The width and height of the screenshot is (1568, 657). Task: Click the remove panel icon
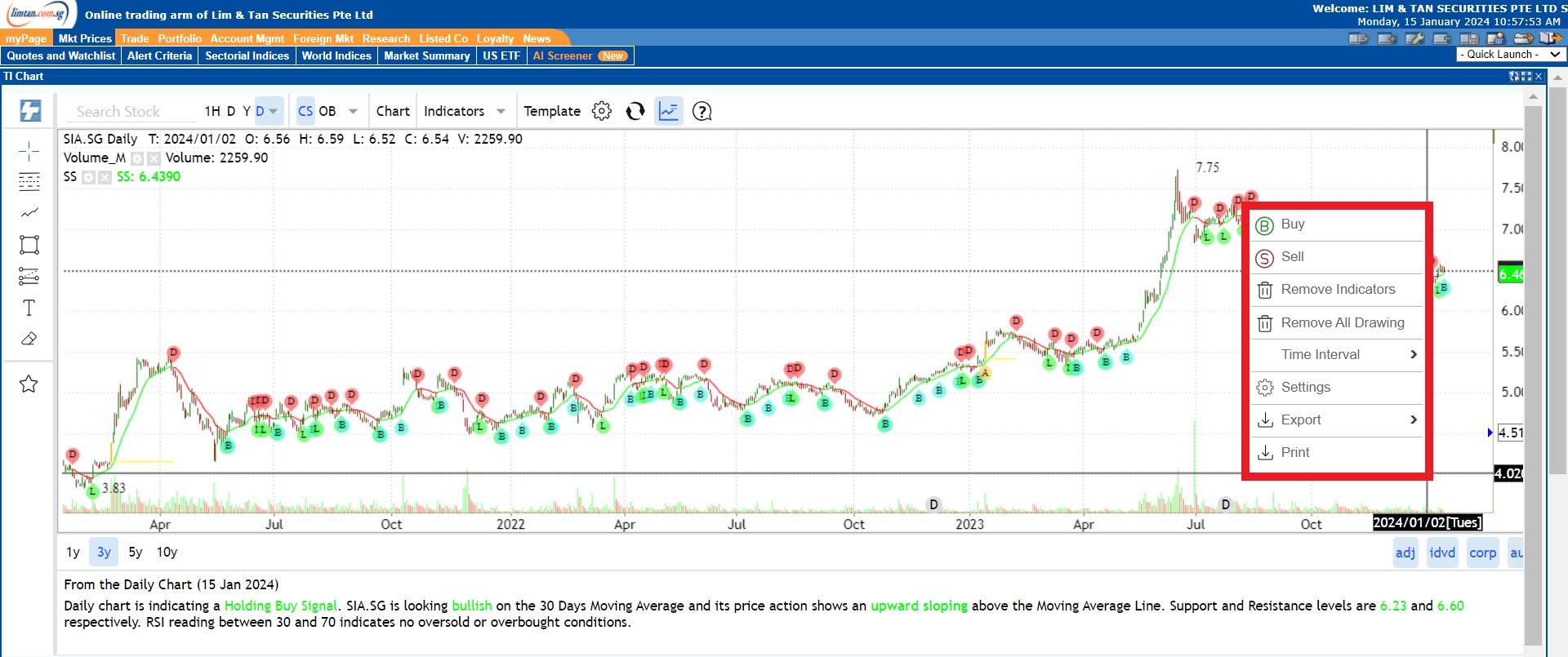(1442, 38)
